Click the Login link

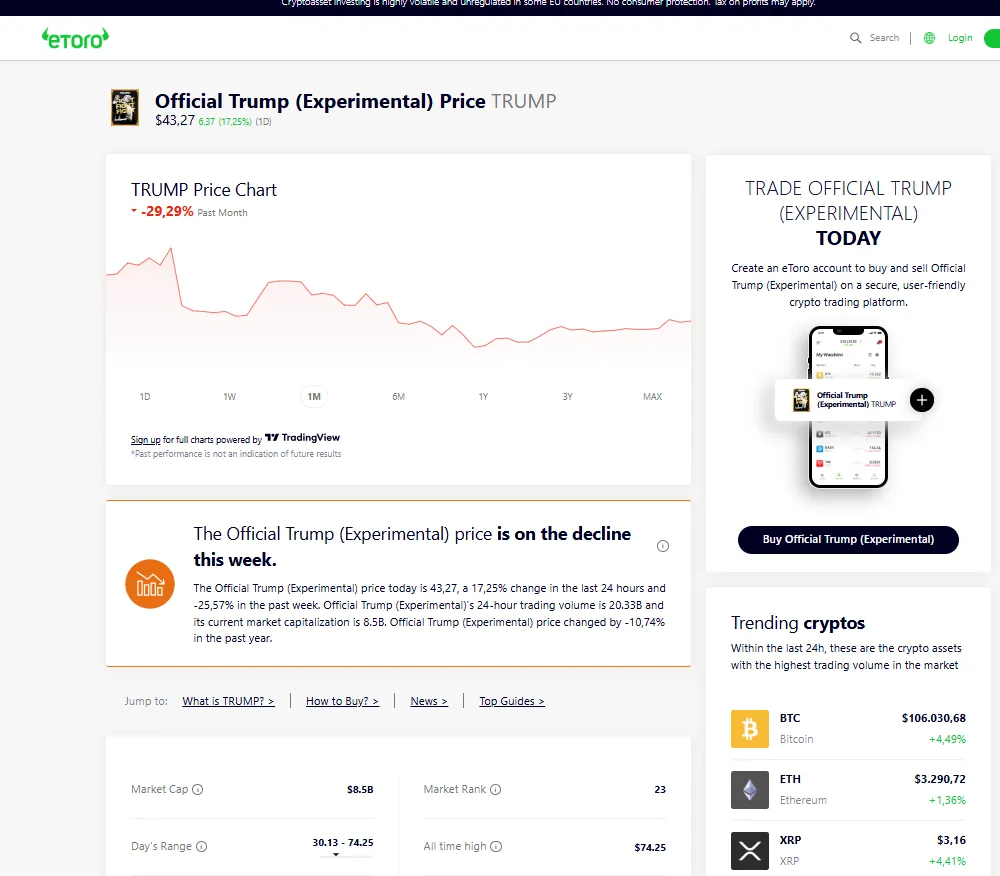[960, 38]
